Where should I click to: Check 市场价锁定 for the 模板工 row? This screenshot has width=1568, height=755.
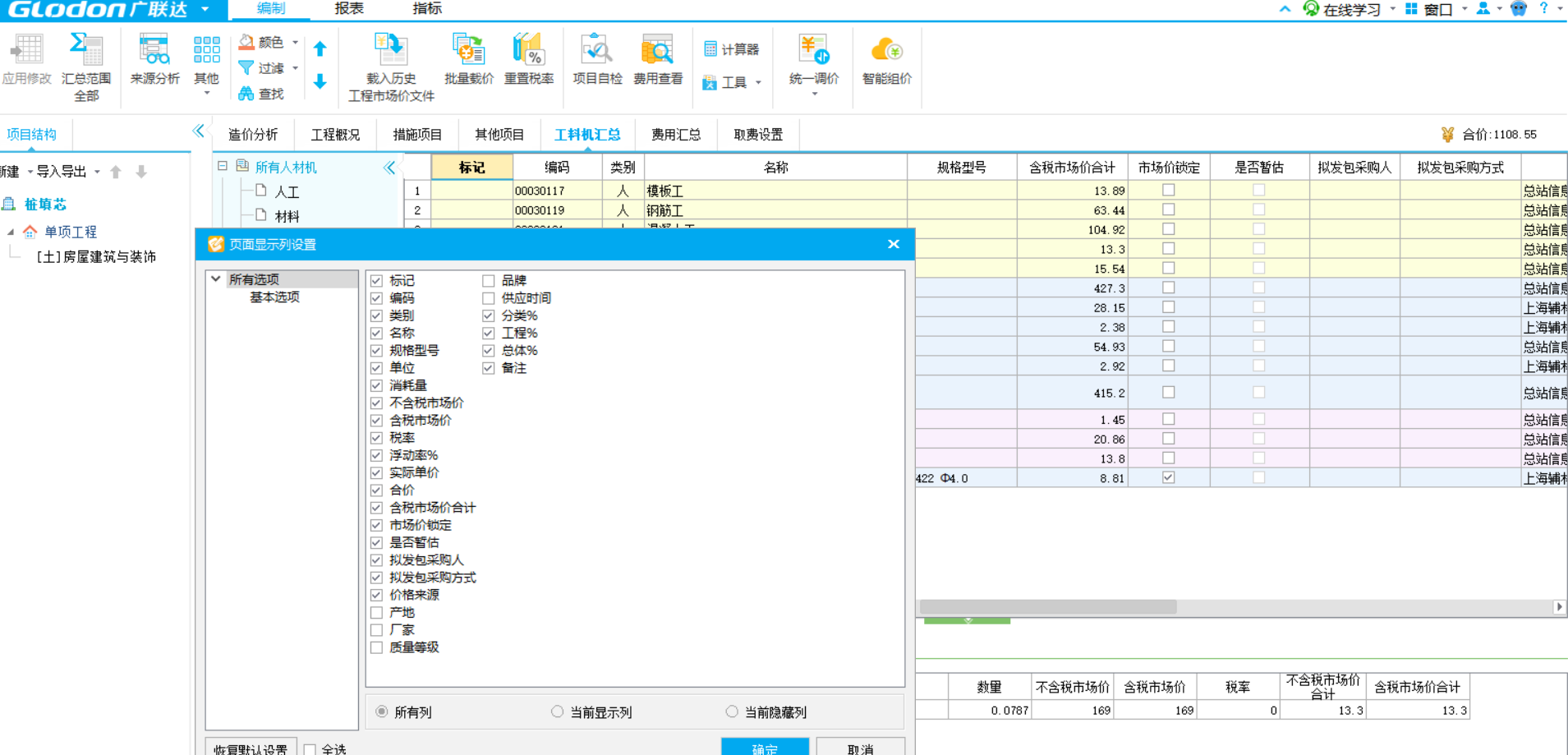point(1169,190)
